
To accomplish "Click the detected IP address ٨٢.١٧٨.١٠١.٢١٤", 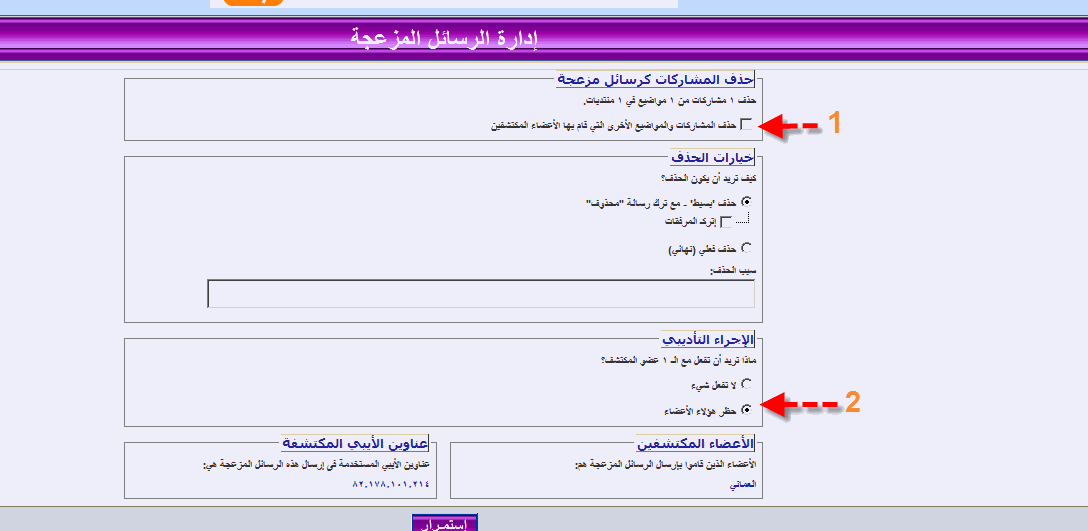I will click(391, 484).
